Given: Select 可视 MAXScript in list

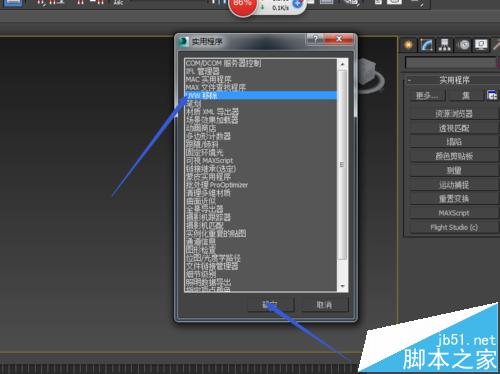Looking at the screenshot, I should pyautogui.click(x=261, y=160).
